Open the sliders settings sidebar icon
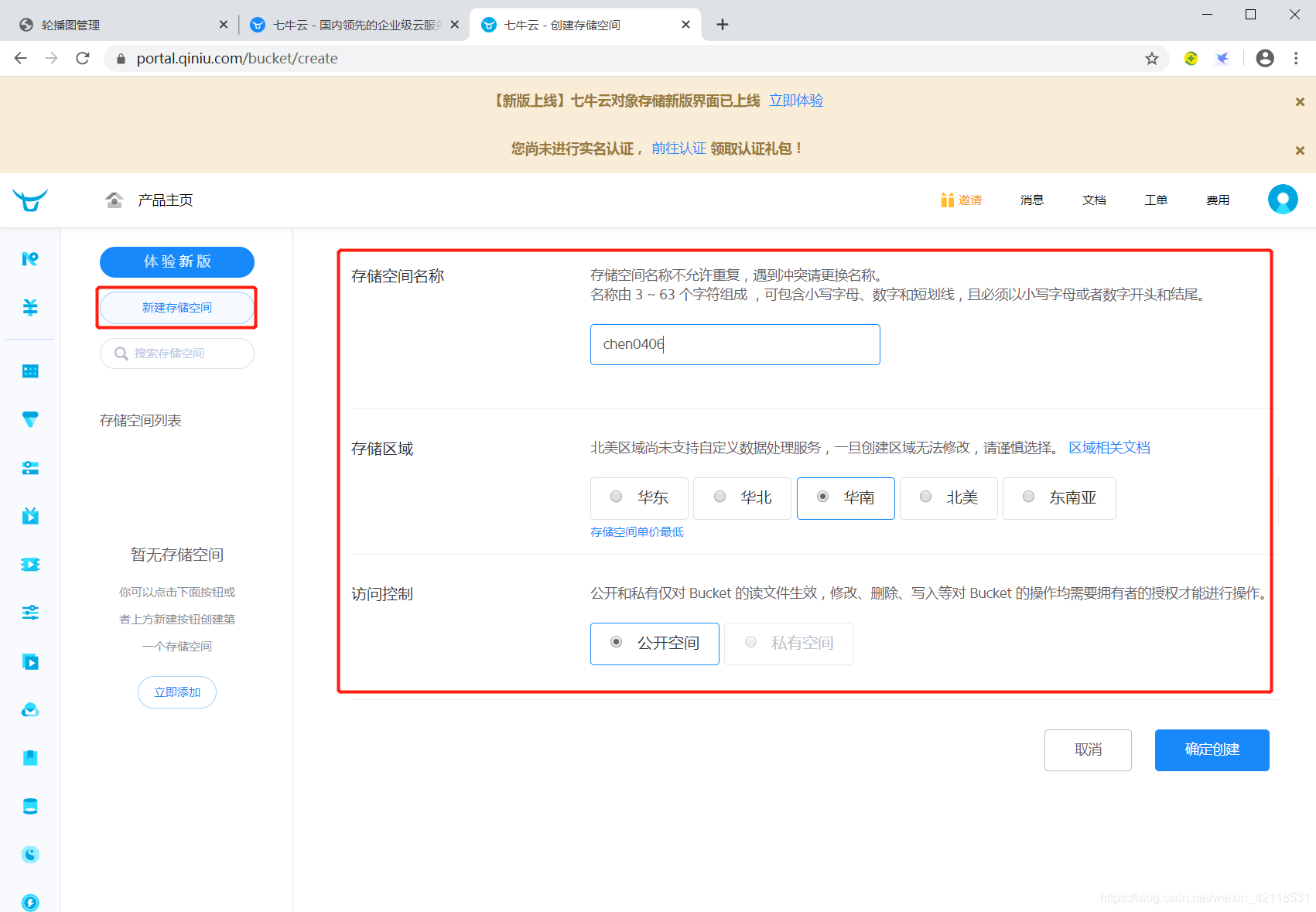The height and width of the screenshot is (912, 1316). pyautogui.click(x=30, y=613)
